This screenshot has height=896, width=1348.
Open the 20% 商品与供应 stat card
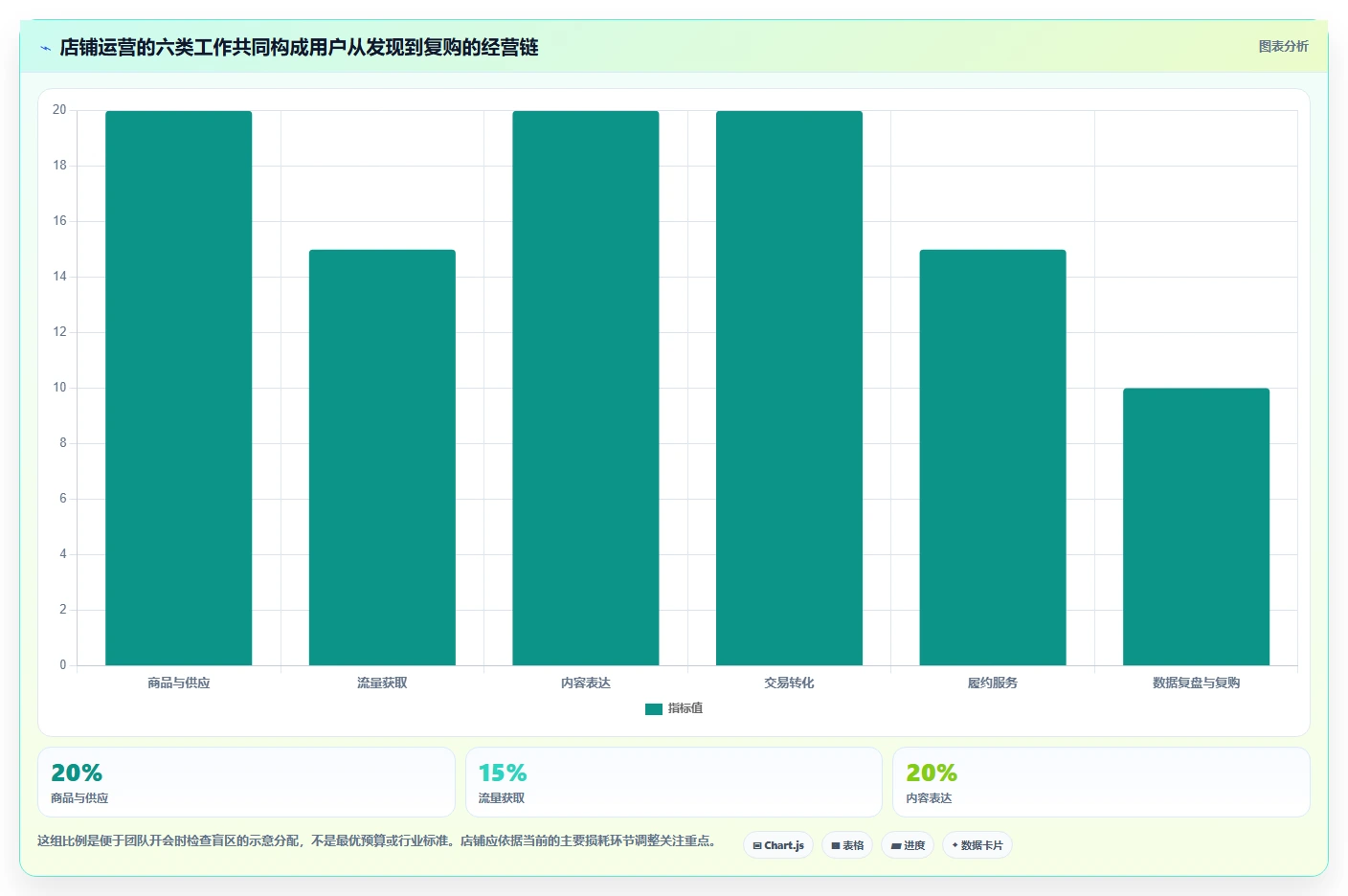click(246, 782)
